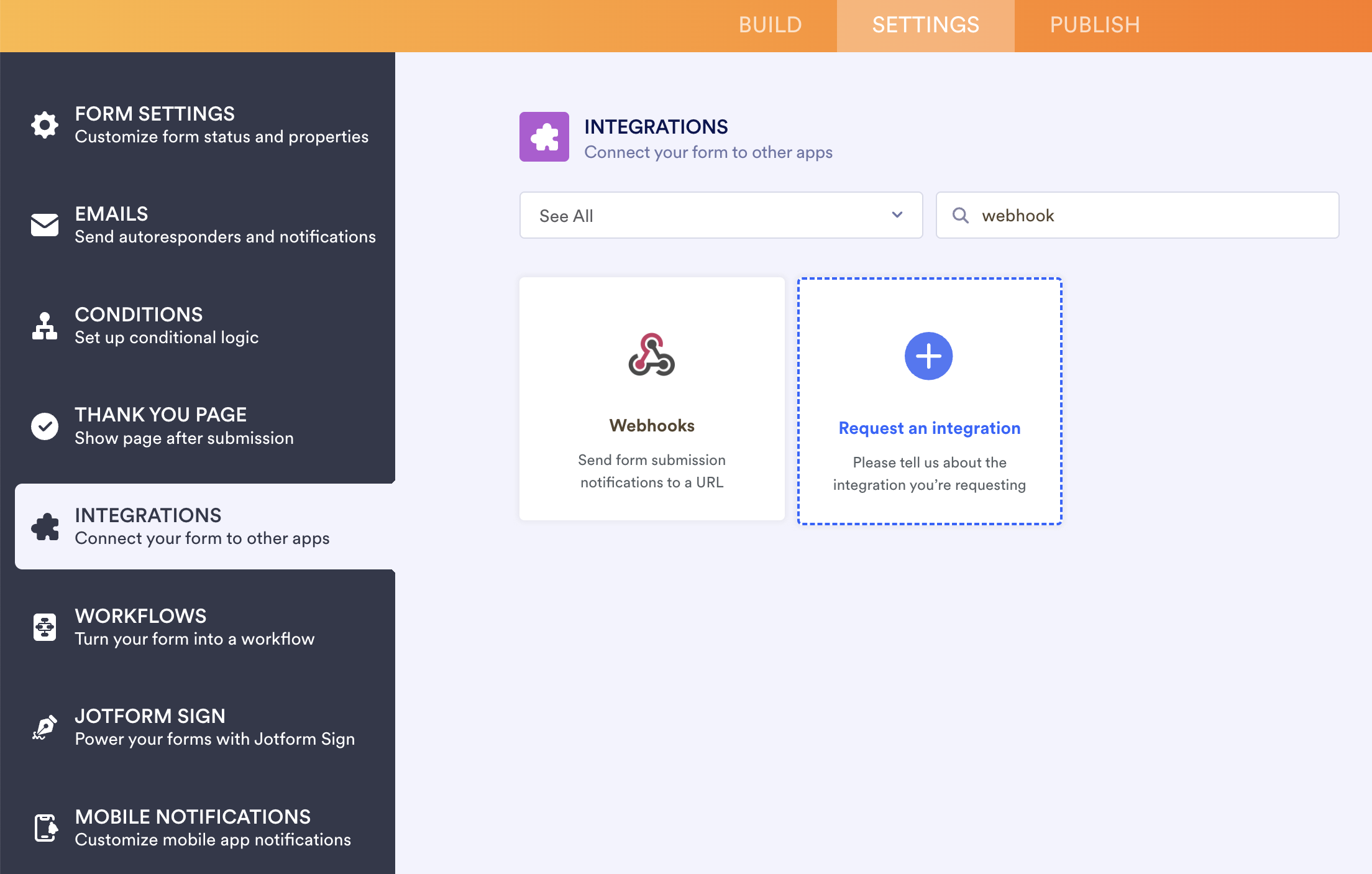
Task: Click the webhook search input field
Action: pos(1137,215)
